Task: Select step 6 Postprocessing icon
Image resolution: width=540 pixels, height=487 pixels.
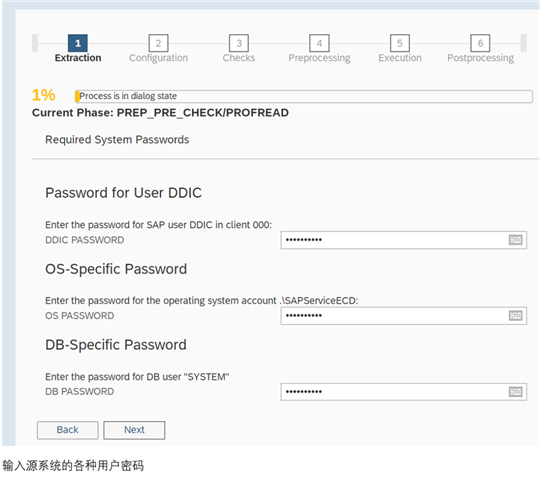Action: 480,43
